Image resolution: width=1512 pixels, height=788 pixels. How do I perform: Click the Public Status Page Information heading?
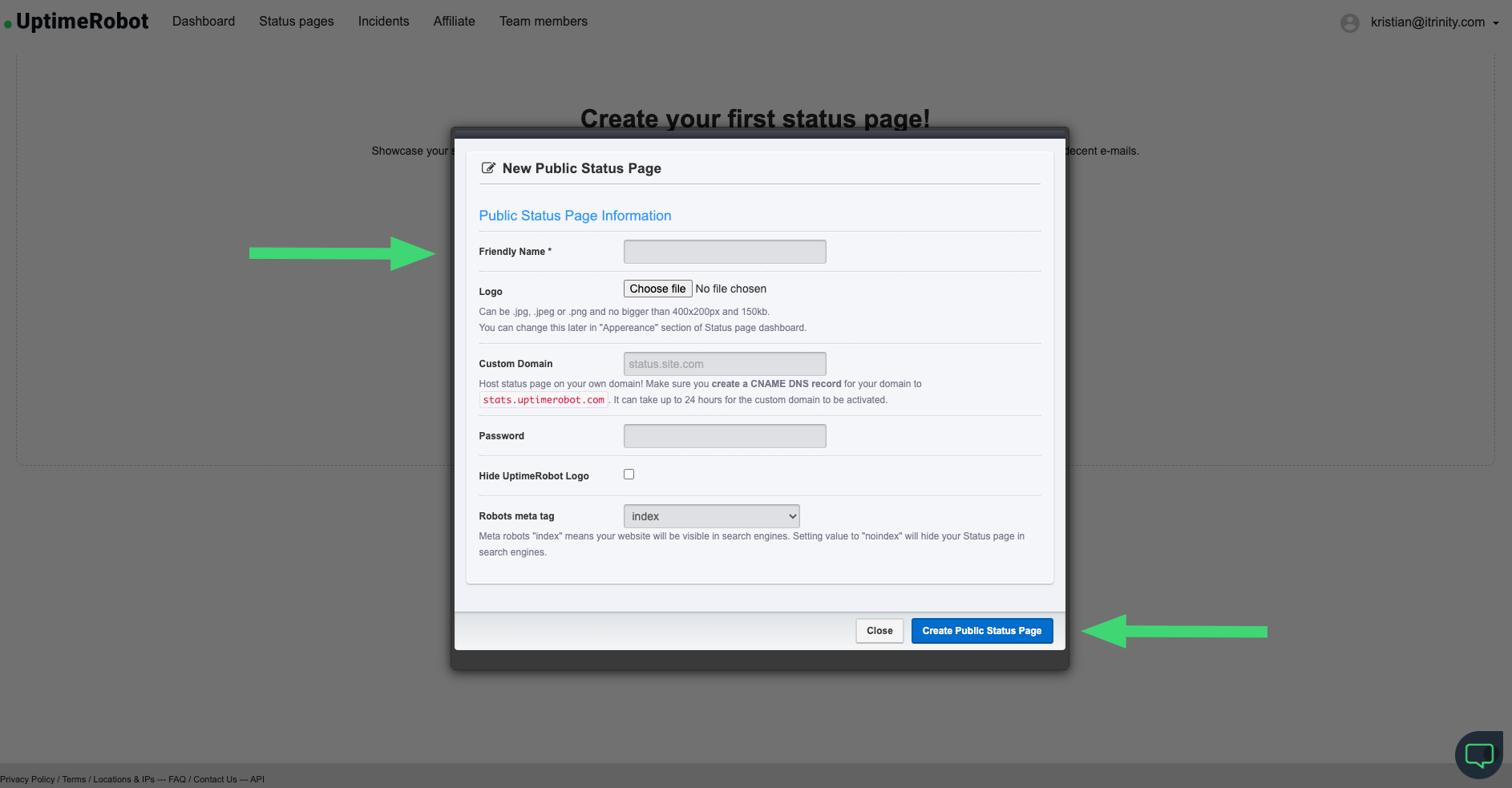click(575, 216)
